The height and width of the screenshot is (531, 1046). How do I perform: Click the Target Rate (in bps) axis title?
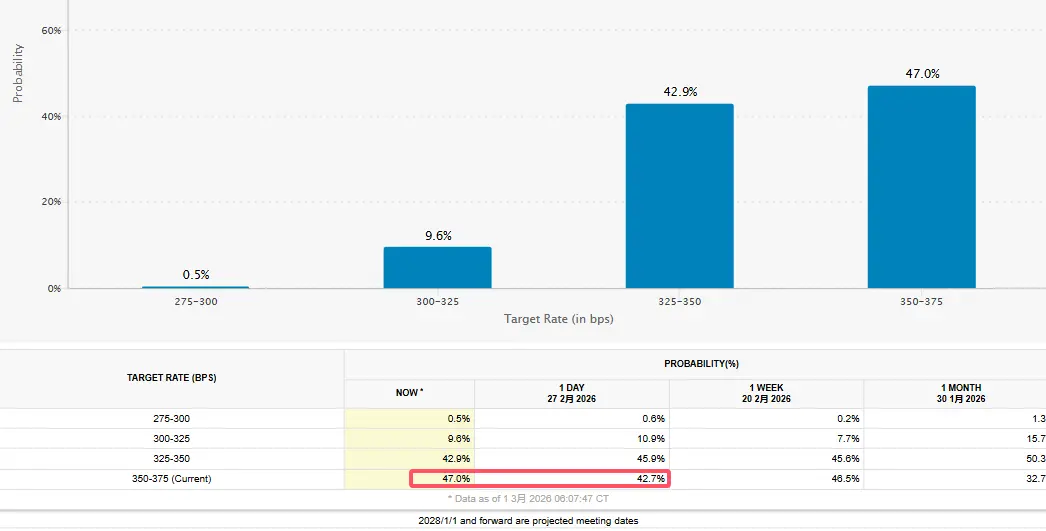(558, 319)
